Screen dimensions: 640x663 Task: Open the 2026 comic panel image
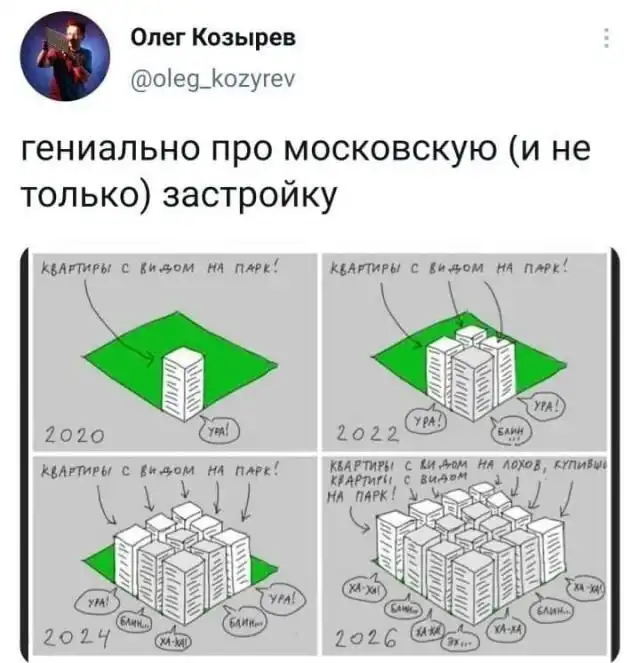(x=464, y=555)
